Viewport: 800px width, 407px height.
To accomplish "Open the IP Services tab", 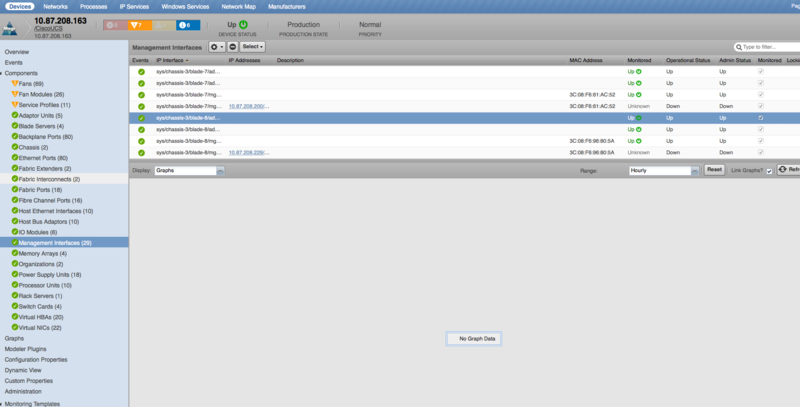I will click(x=134, y=7).
